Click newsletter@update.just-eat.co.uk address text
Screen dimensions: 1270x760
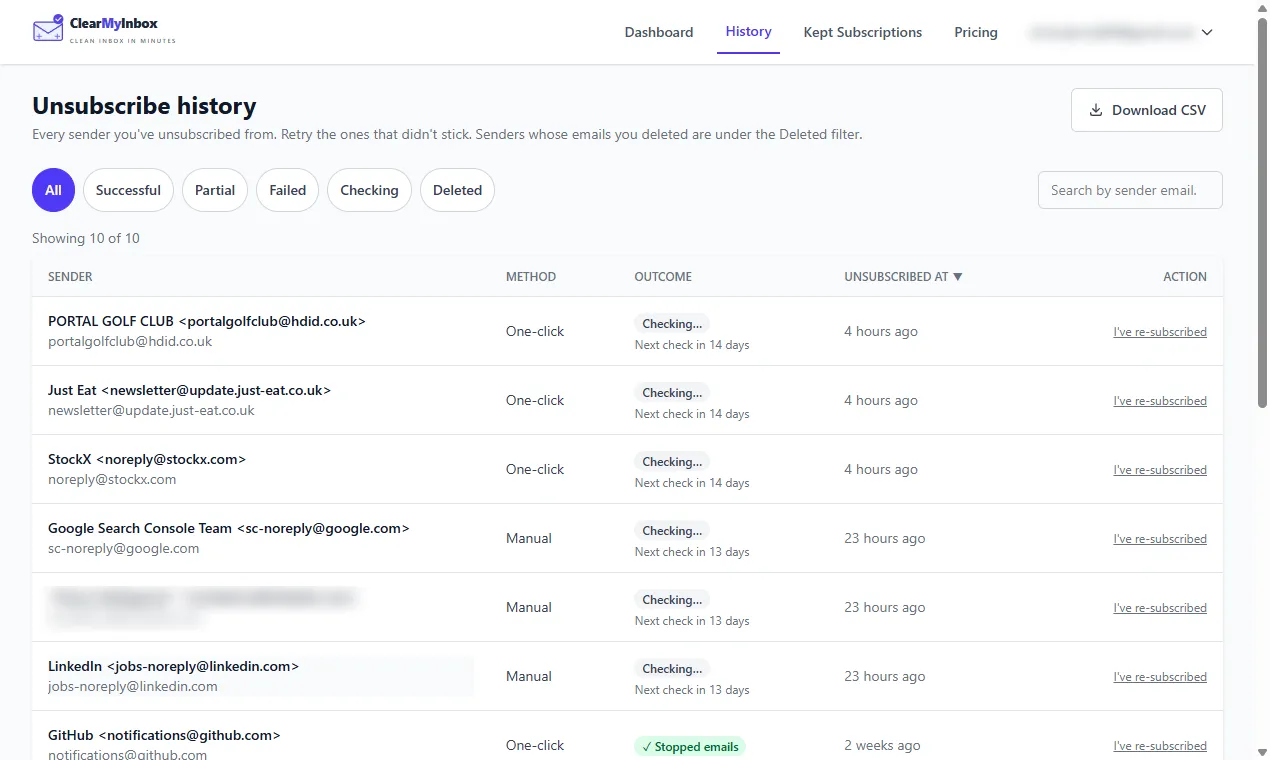[x=151, y=411]
